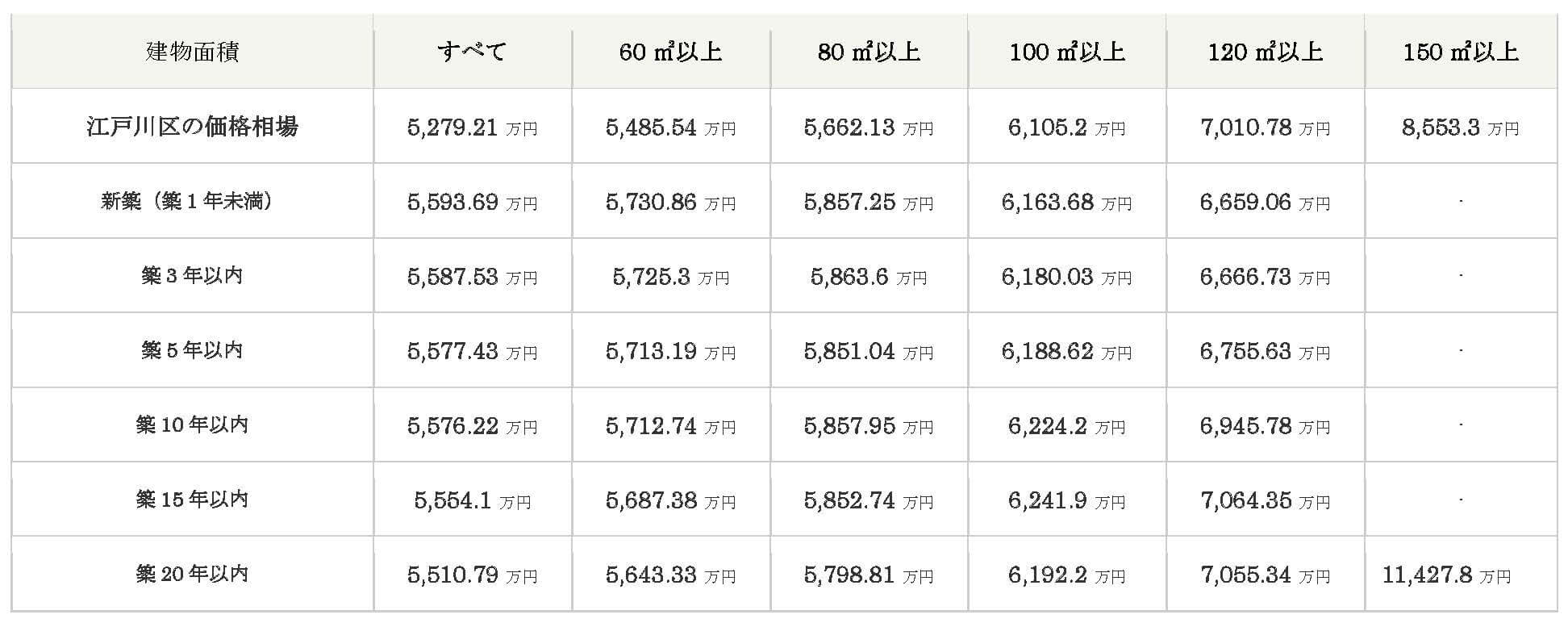Screen dimensions: 1568x623
Task: Click the 6,224.2万円 price cell
Action: tap(1067, 424)
